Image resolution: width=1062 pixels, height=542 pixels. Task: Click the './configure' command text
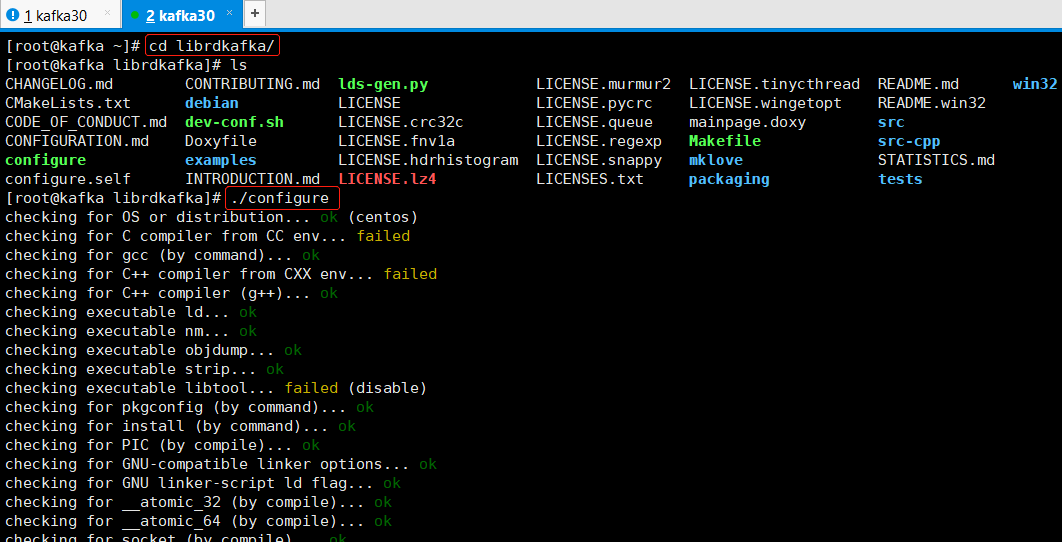point(280,199)
